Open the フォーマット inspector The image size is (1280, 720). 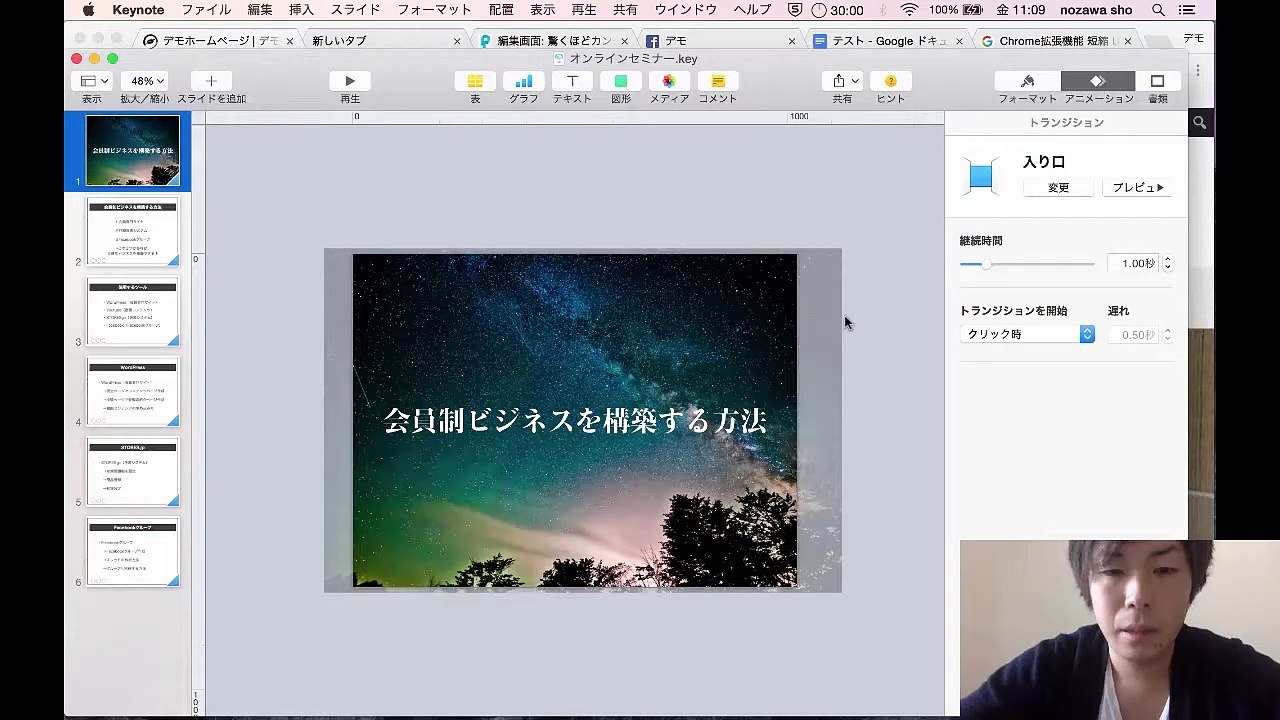tap(1027, 81)
